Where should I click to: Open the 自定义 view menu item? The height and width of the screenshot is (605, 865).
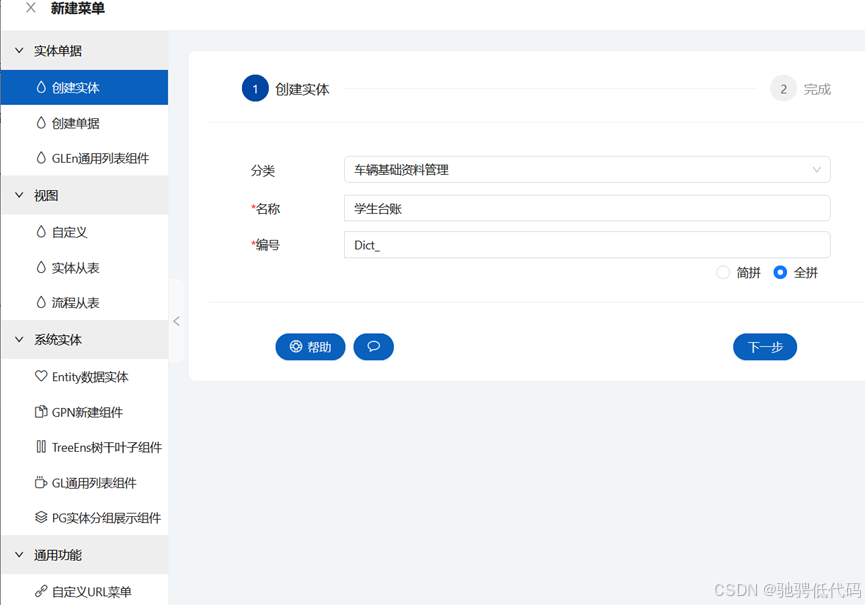pyautogui.click(x=84, y=232)
